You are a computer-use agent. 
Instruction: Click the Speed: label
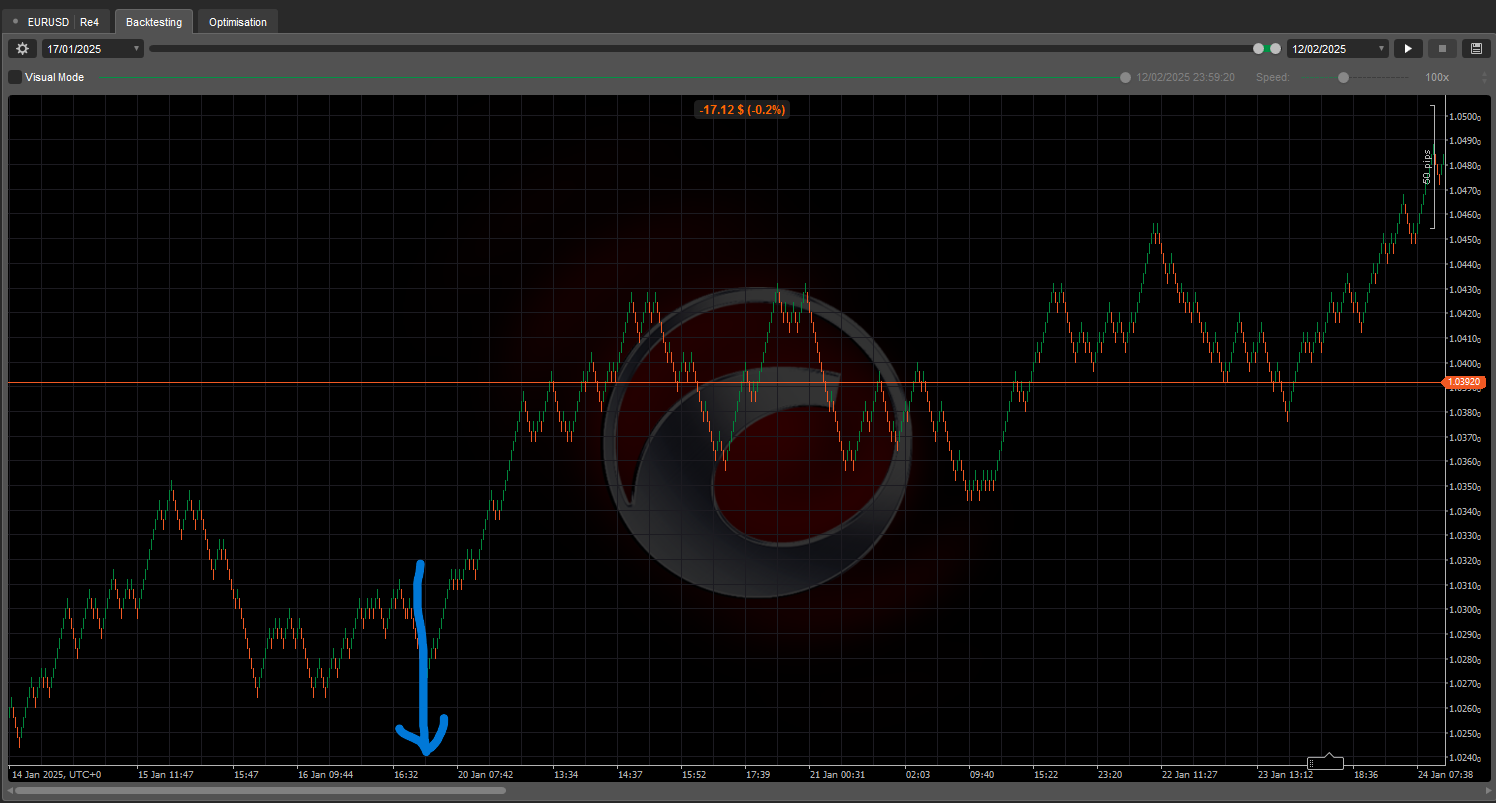pos(1273,77)
